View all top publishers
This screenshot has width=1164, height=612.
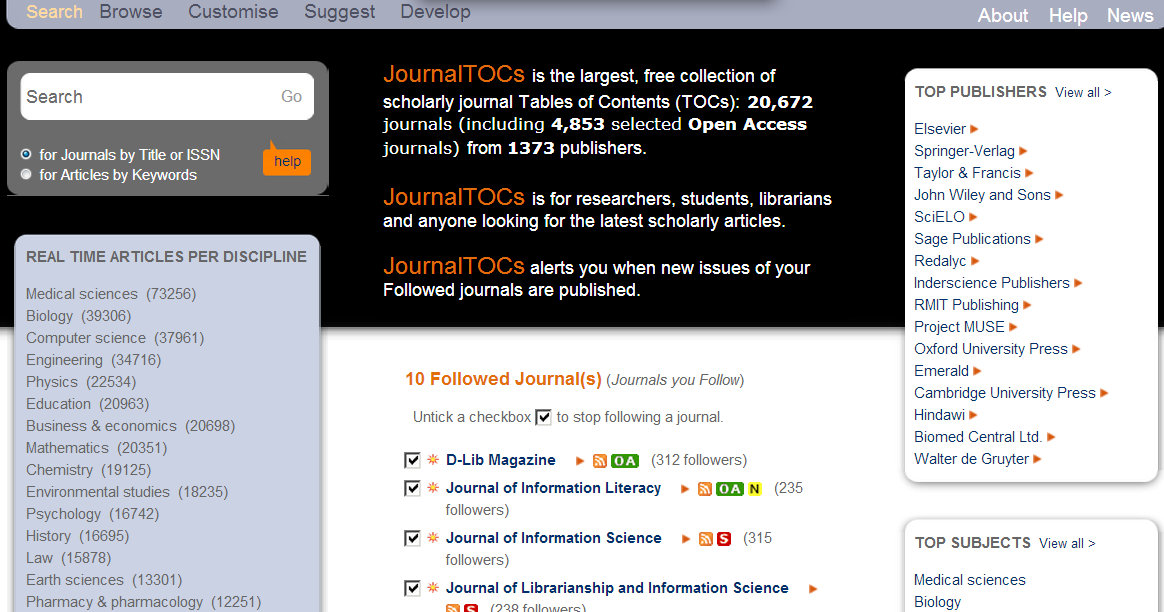[x=1083, y=93]
